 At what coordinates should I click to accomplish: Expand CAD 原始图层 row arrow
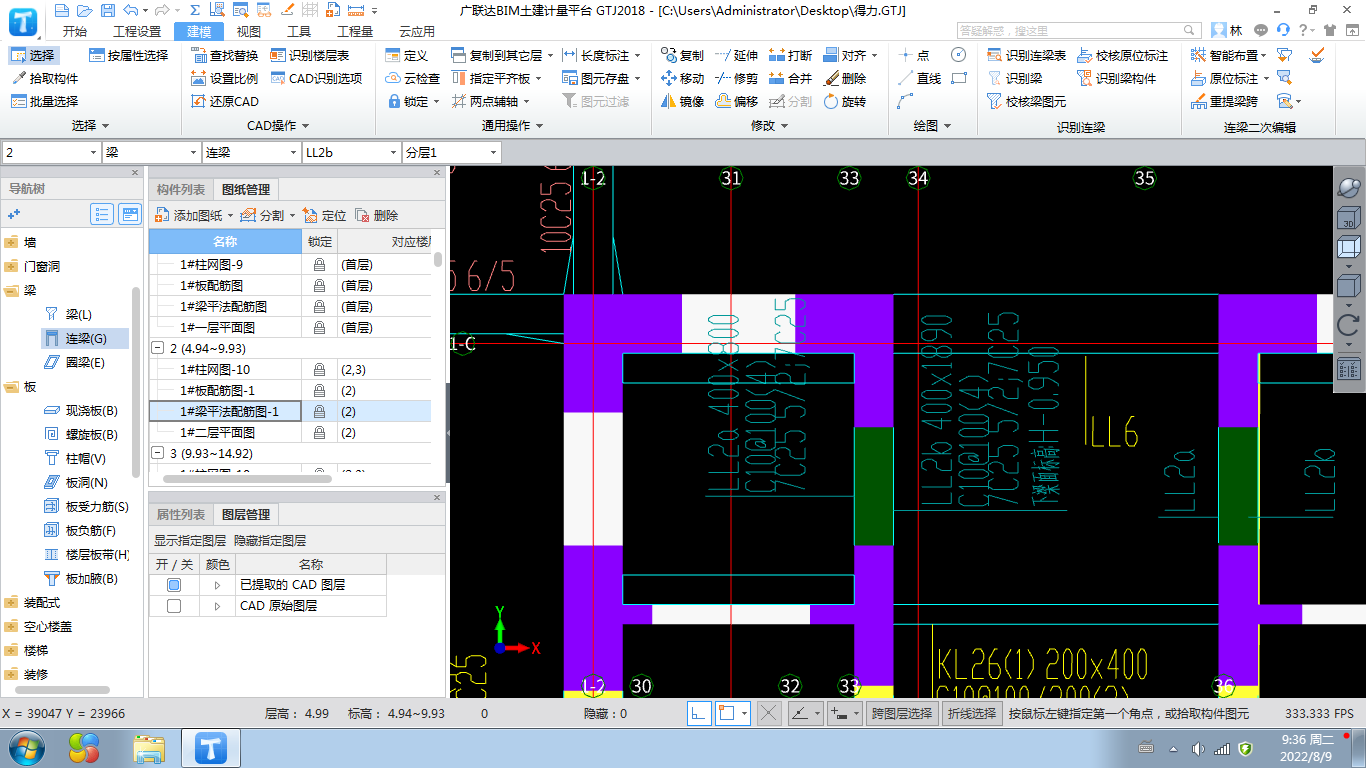click(x=217, y=606)
